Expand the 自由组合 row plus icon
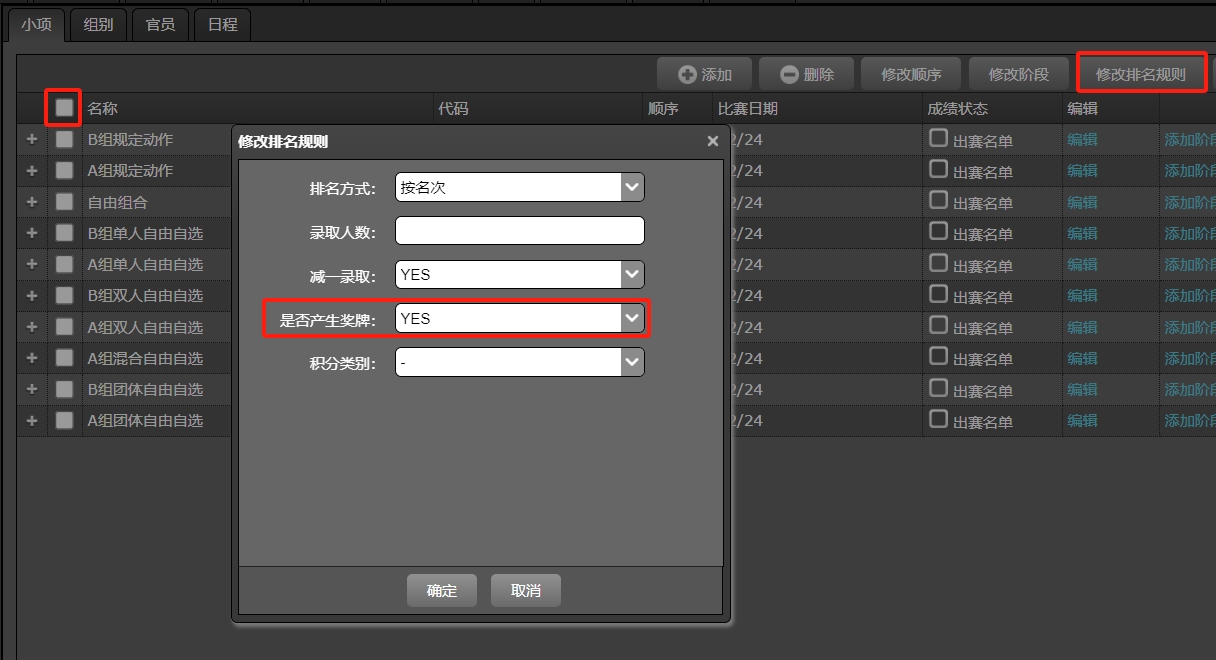This screenshot has height=660, width=1216. (x=32, y=202)
